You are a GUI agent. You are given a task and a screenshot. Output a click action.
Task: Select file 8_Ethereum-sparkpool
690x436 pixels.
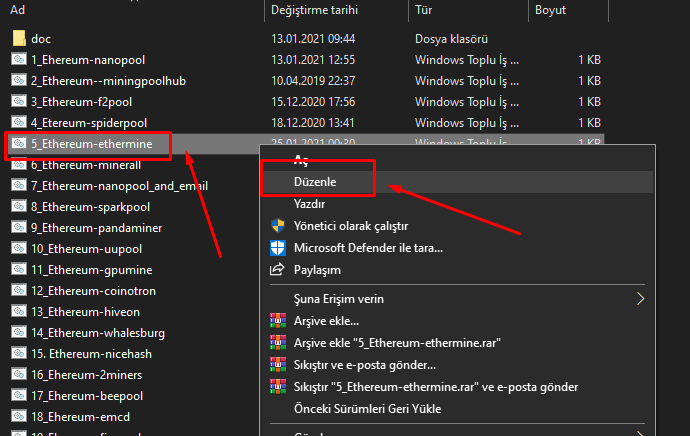pos(90,207)
